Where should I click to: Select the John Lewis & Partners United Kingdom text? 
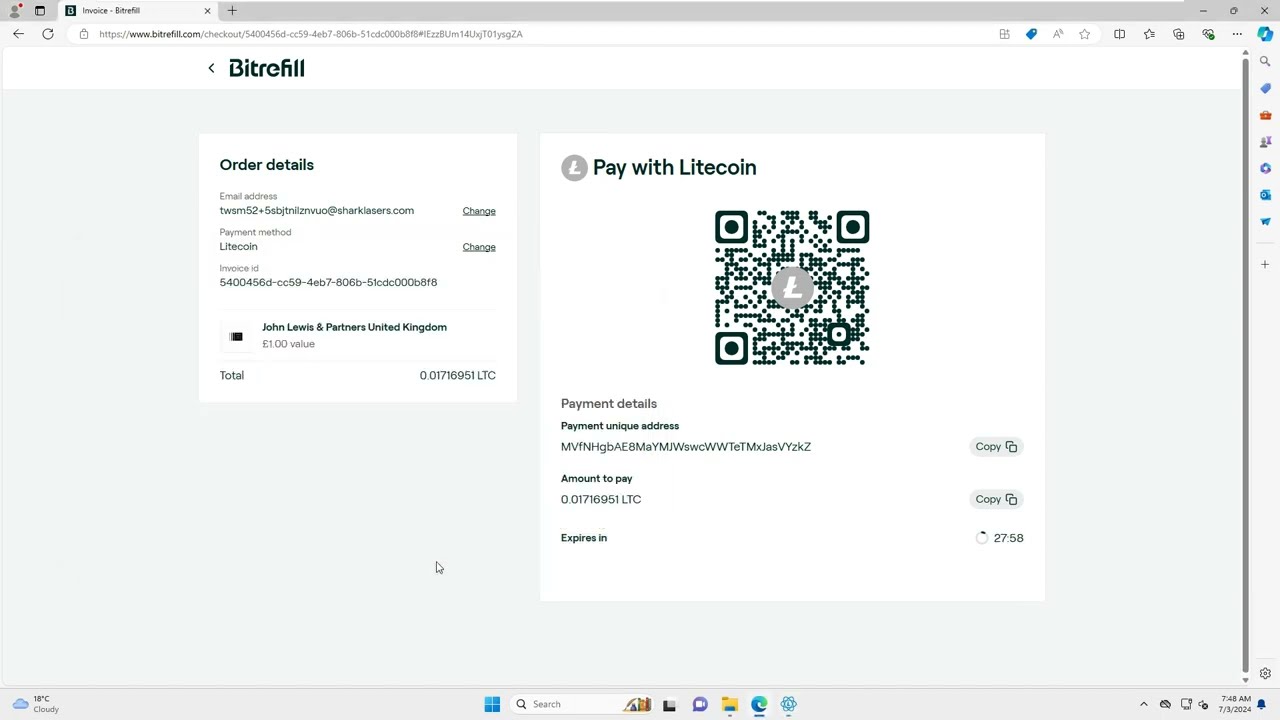tap(354, 327)
